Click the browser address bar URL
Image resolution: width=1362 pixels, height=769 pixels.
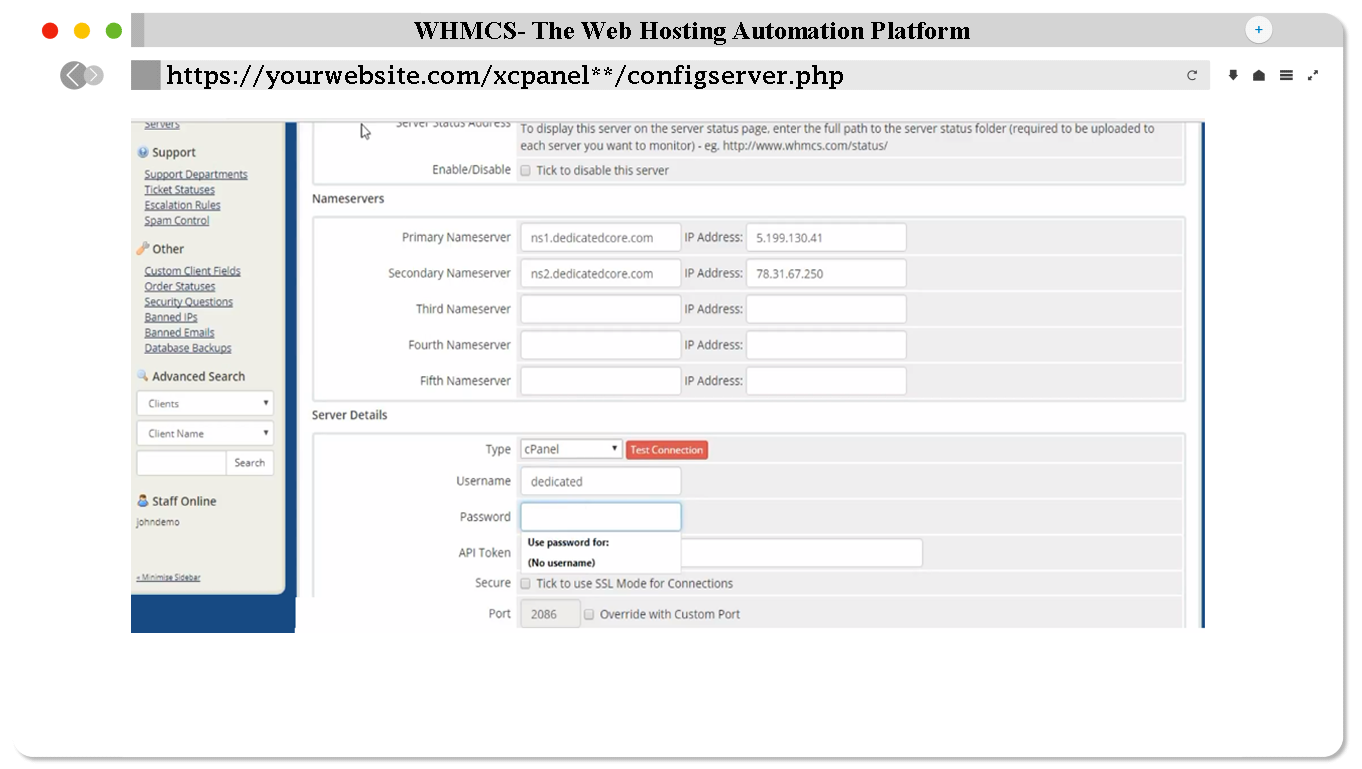pyautogui.click(x=505, y=75)
